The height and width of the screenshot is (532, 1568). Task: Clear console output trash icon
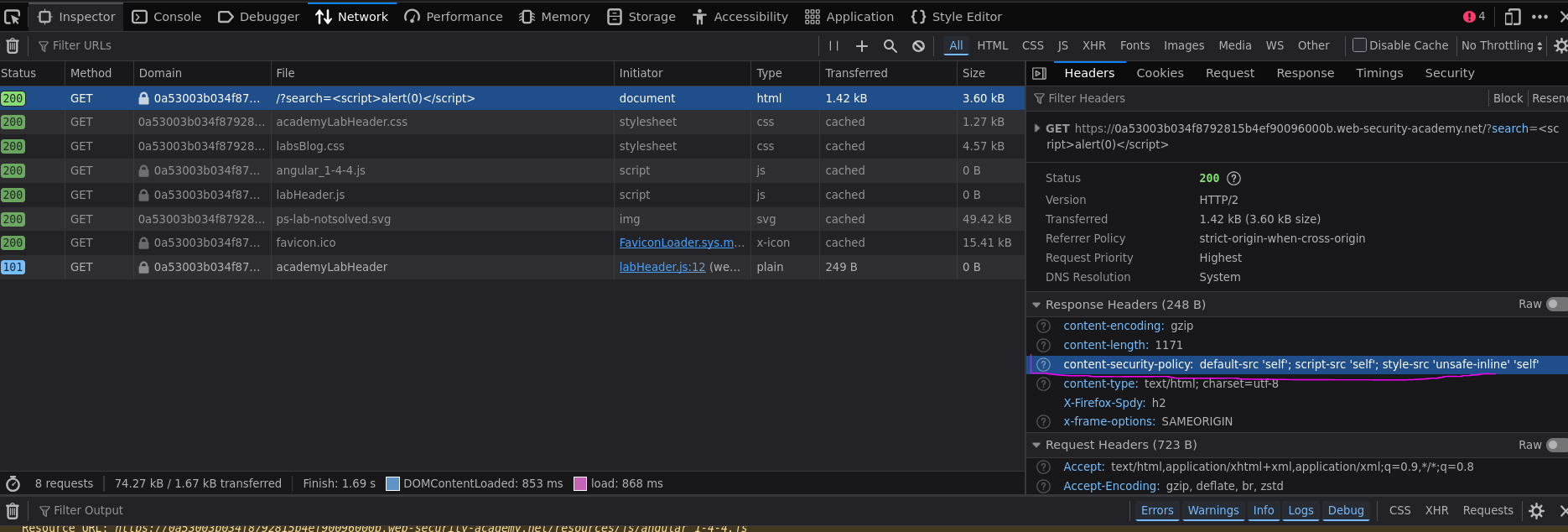coord(13,510)
